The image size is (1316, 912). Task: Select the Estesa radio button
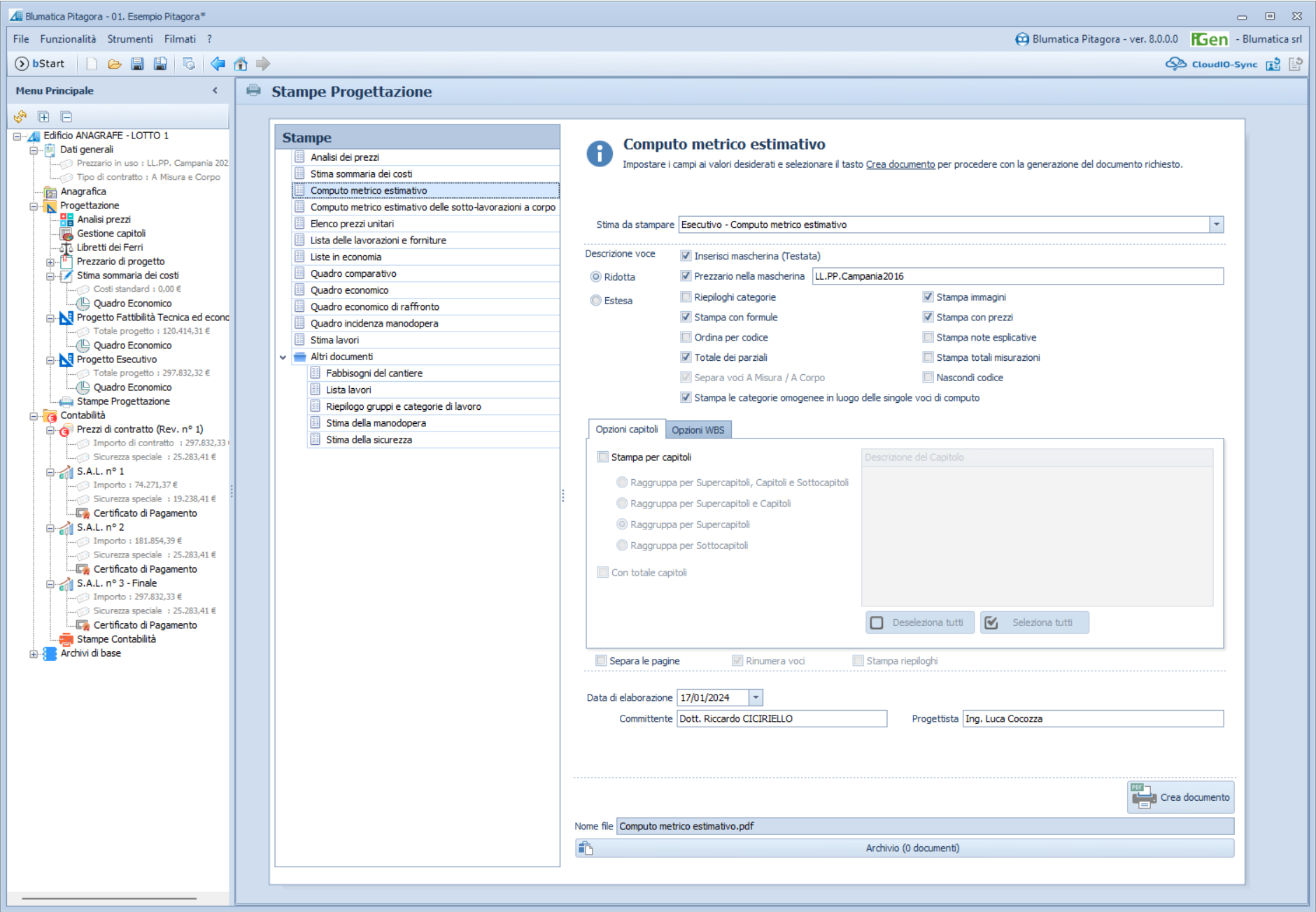595,300
